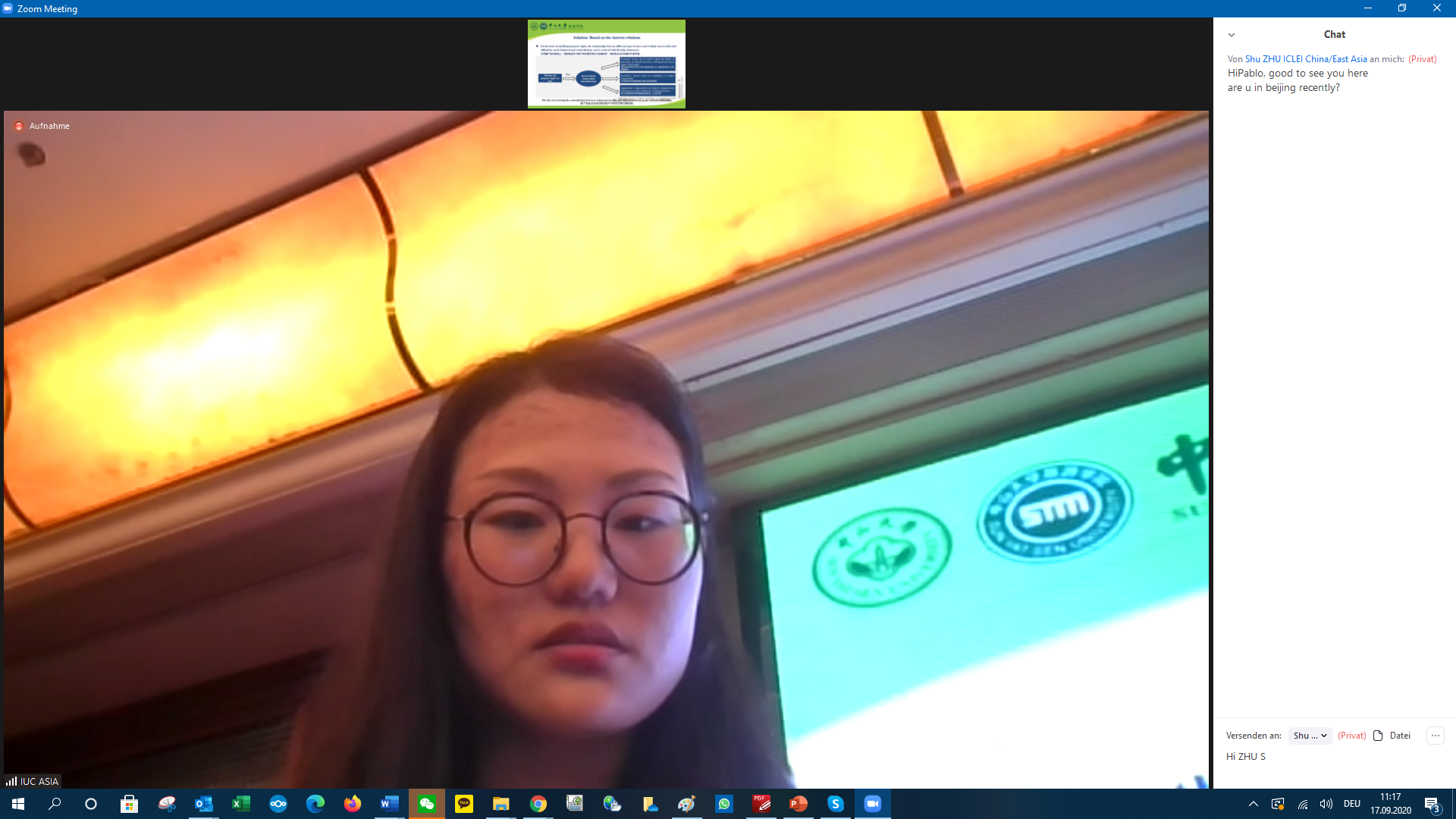Image resolution: width=1456 pixels, height=819 pixels.
Task: Click IUC ASIA signal strength icon
Action: (x=11, y=781)
